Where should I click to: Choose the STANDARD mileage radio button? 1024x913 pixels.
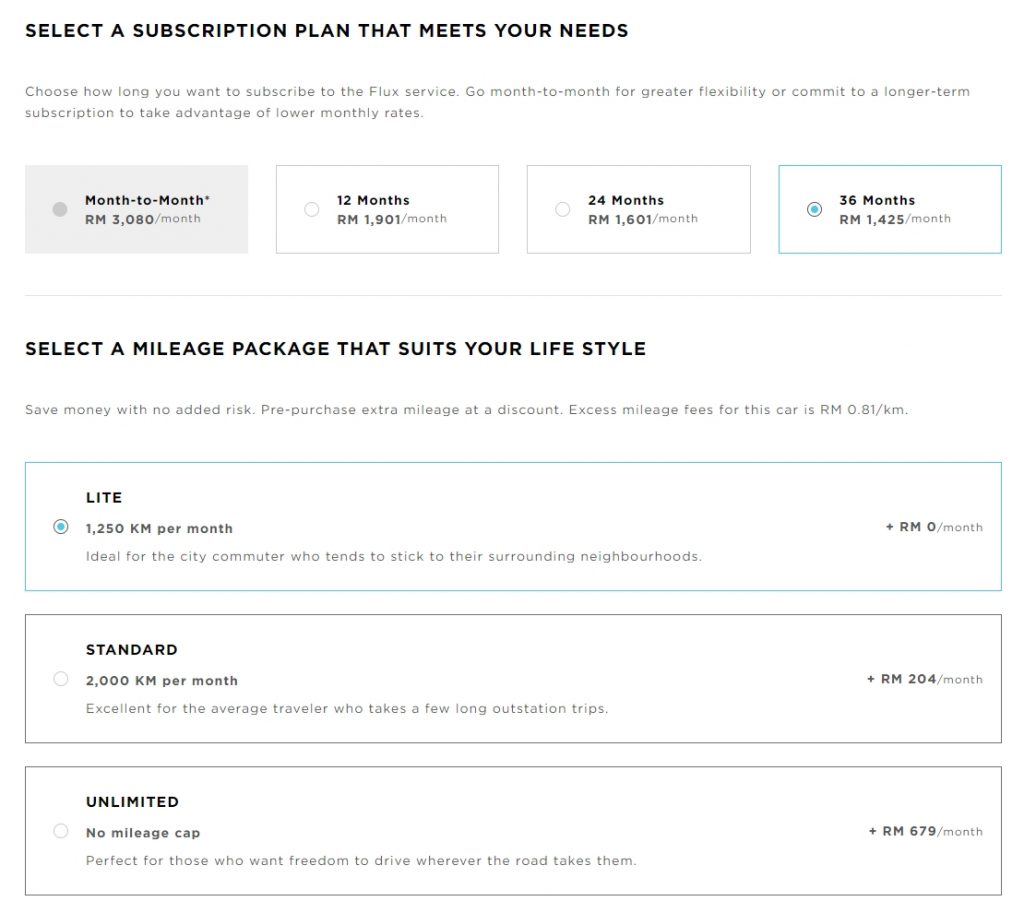(x=61, y=679)
